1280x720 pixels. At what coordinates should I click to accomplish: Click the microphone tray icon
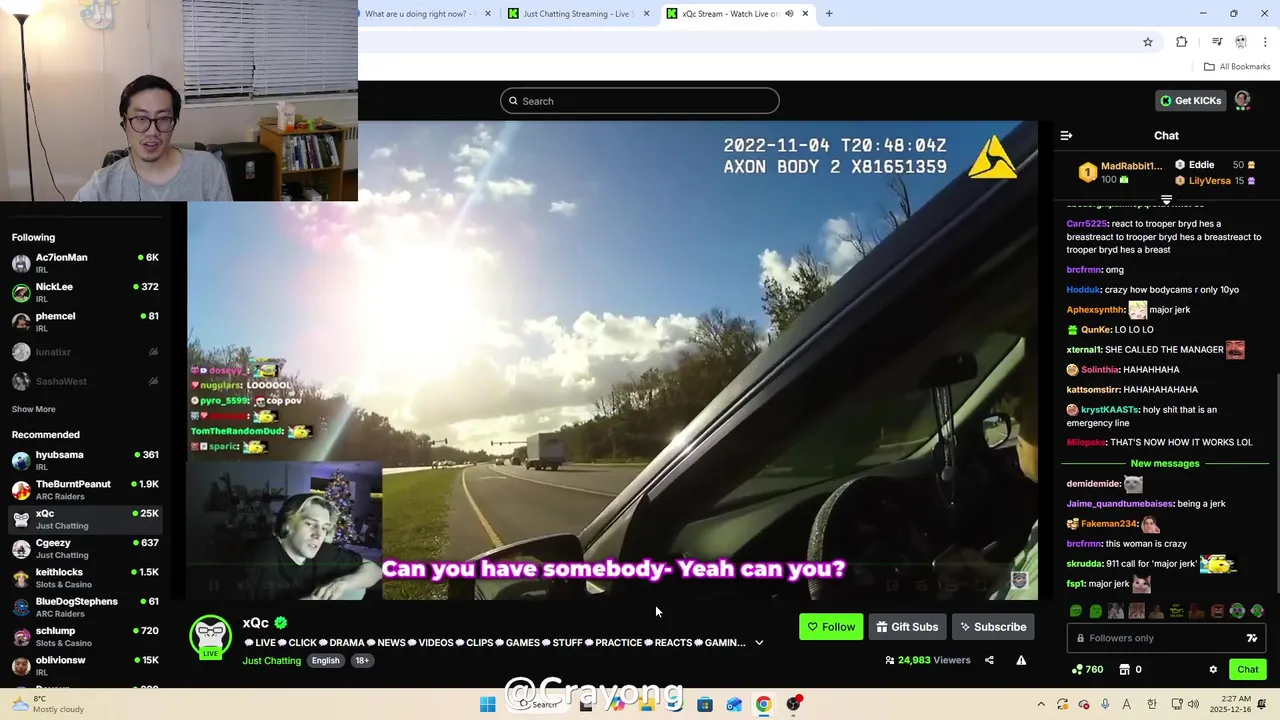(x=1105, y=704)
